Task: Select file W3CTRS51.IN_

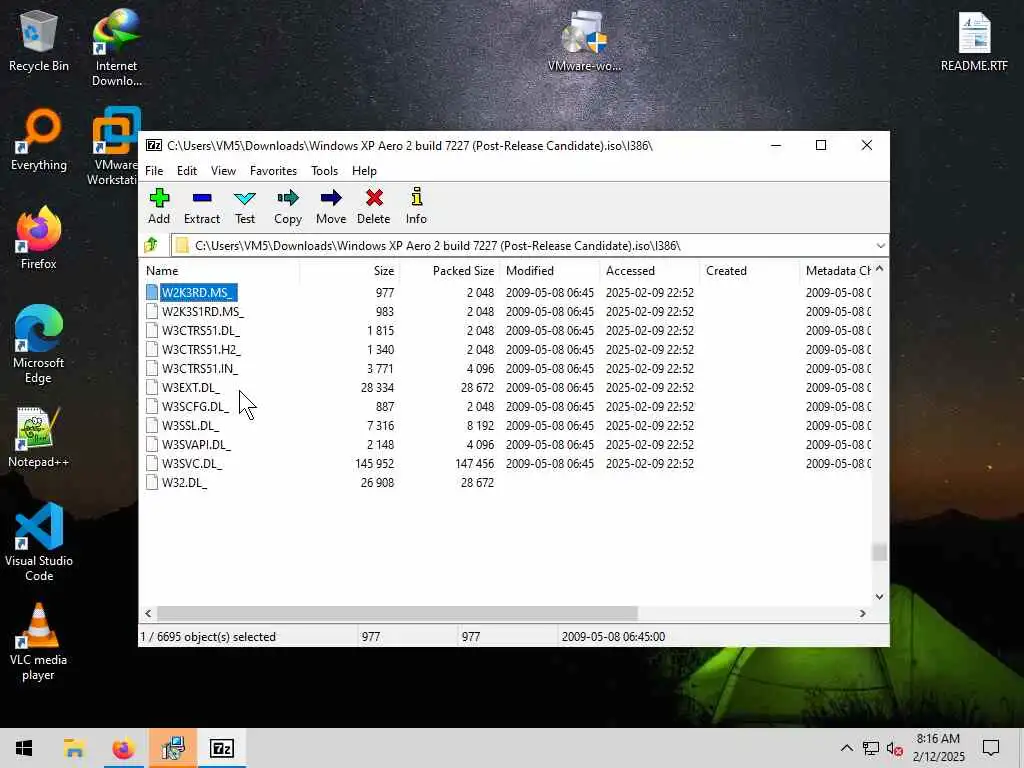Action: (x=199, y=368)
